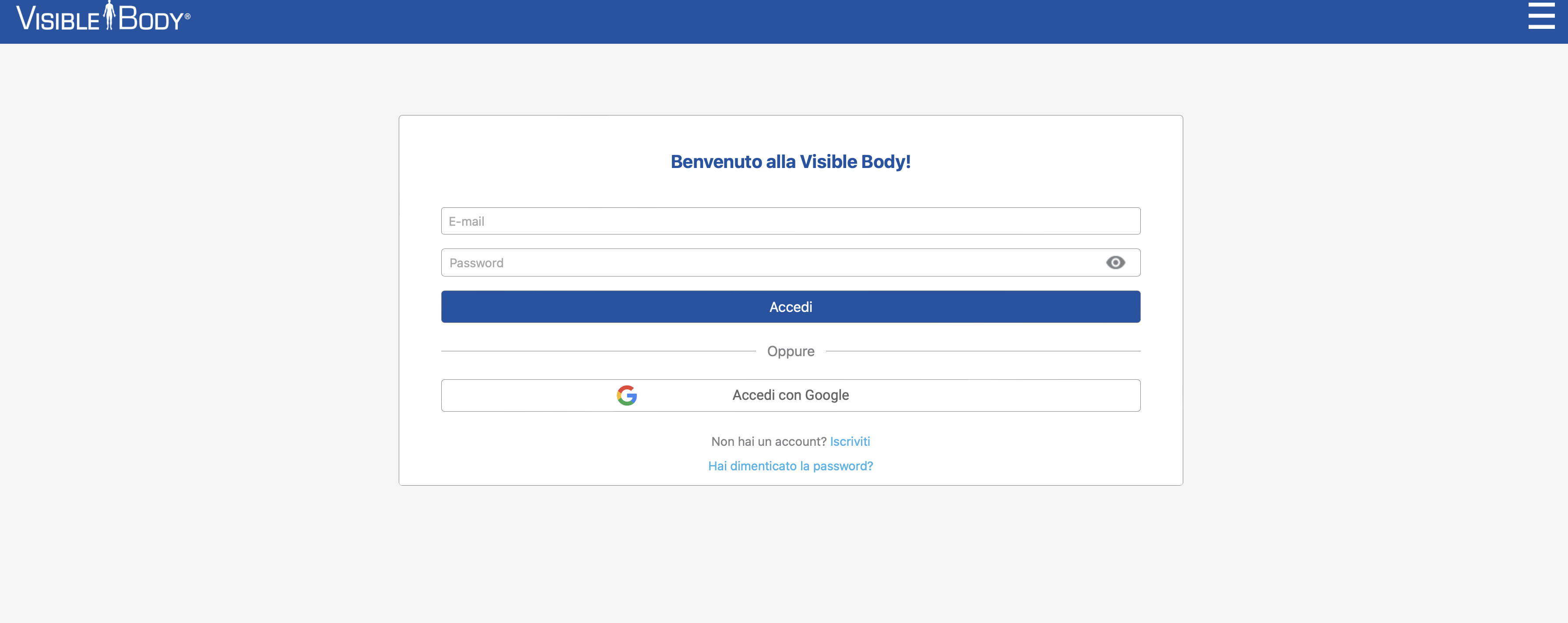This screenshot has height=623, width=1568.
Task: Click the Non hai un account text
Action: point(769,442)
